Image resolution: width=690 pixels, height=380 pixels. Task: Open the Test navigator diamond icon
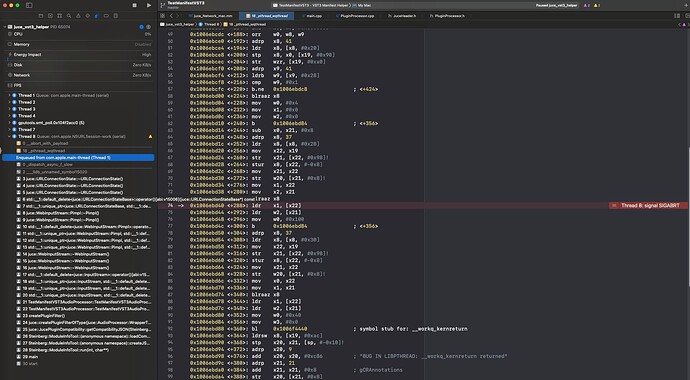coord(88,16)
